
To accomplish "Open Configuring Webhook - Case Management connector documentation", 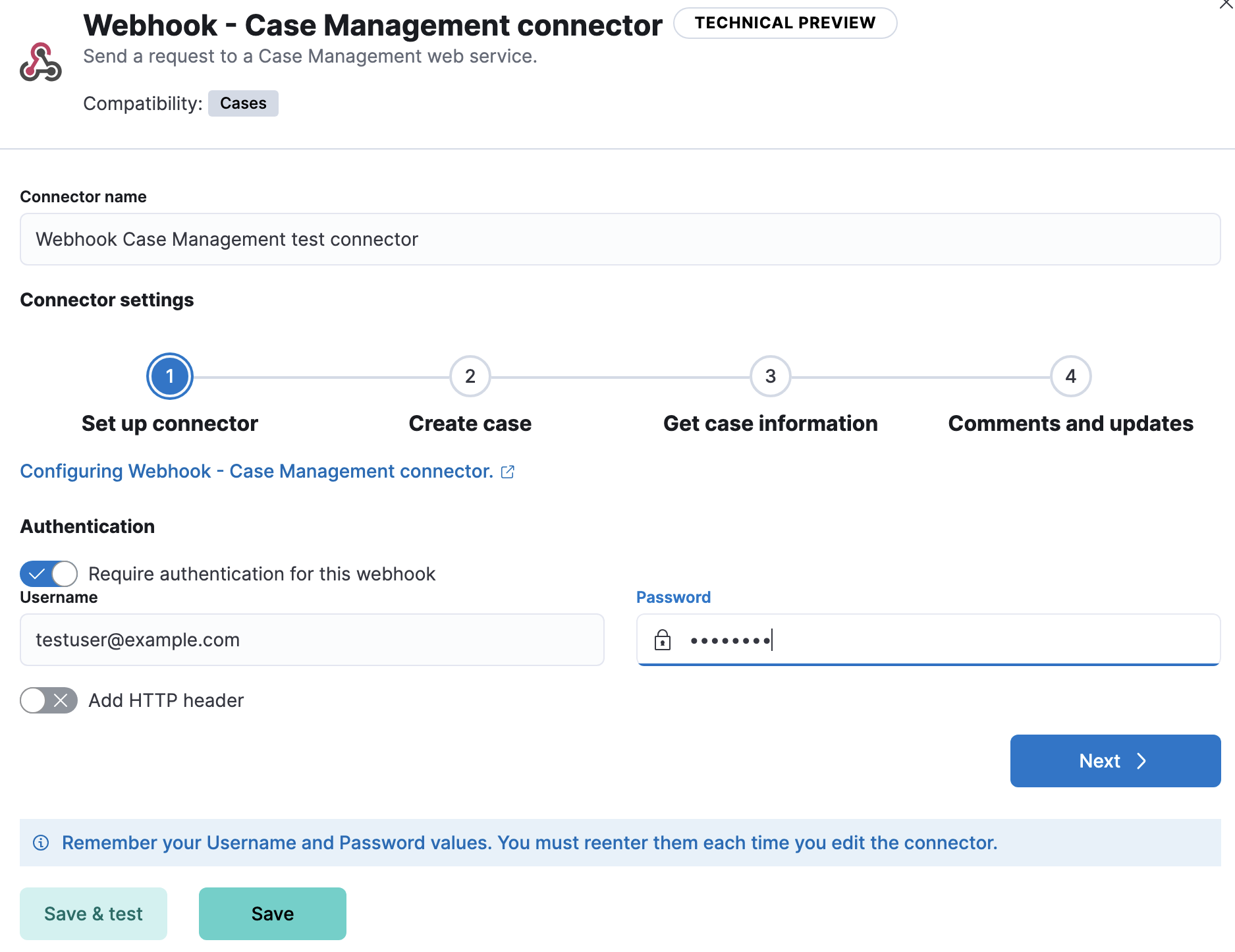I will tap(256, 471).
